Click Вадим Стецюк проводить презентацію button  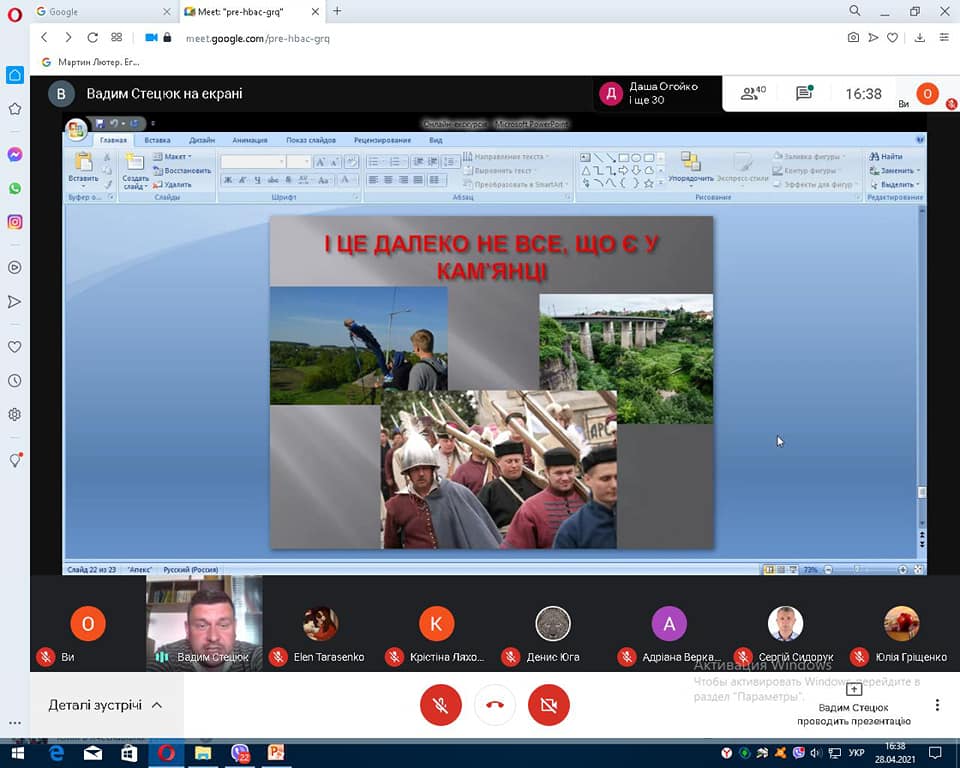point(853,705)
